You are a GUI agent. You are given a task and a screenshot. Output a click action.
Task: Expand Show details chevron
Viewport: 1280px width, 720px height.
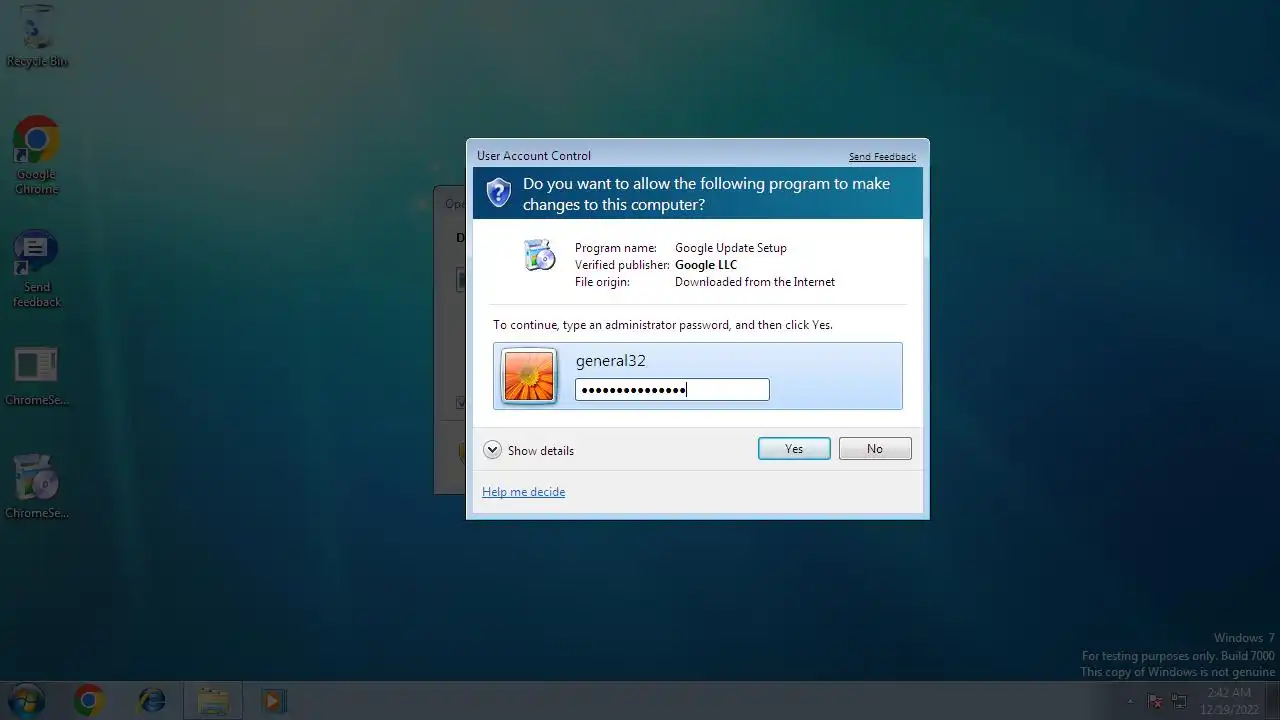[492, 450]
